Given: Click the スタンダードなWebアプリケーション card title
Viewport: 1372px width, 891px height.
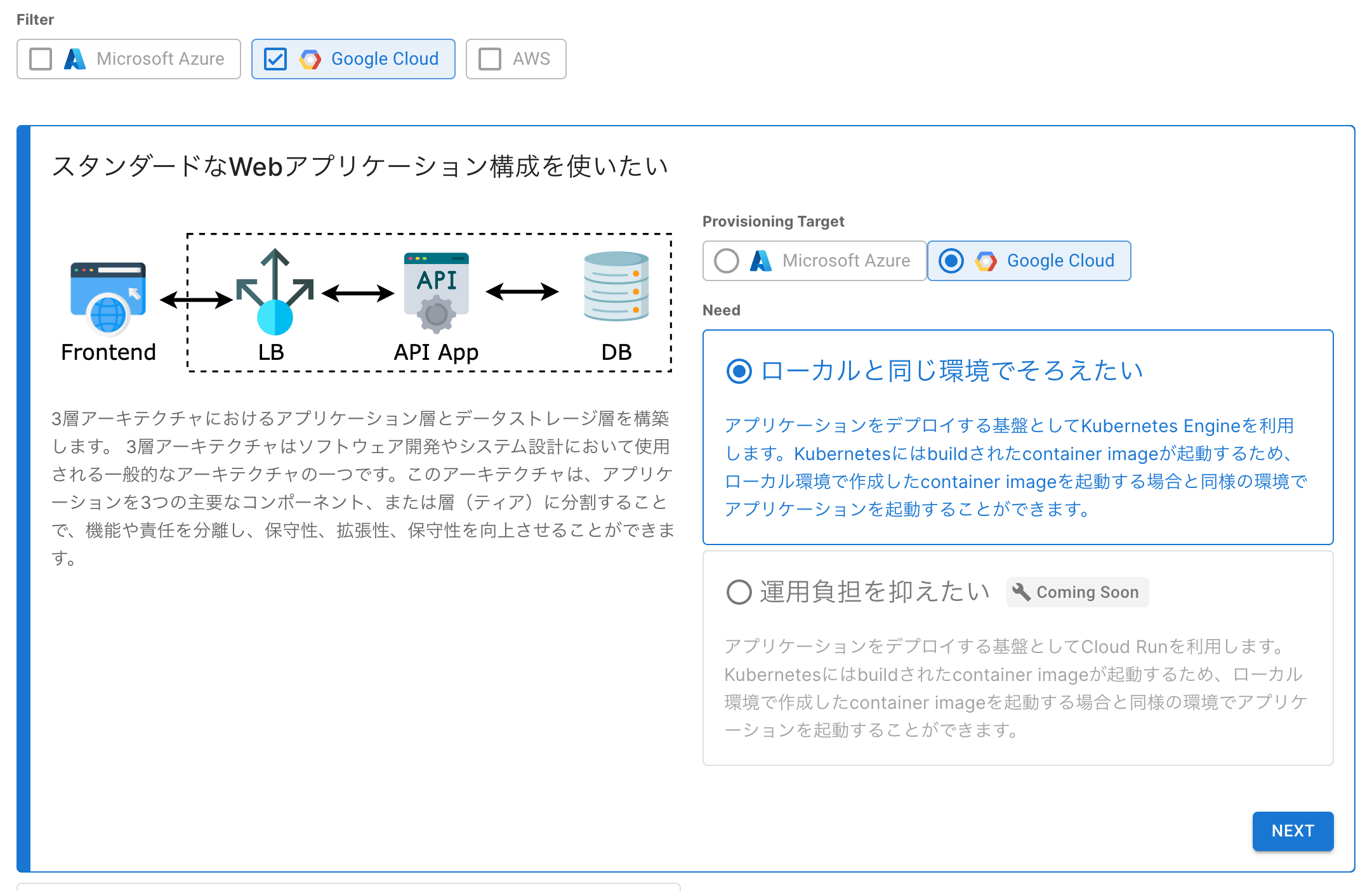Looking at the screenshot, I should [x=360, y=167].
